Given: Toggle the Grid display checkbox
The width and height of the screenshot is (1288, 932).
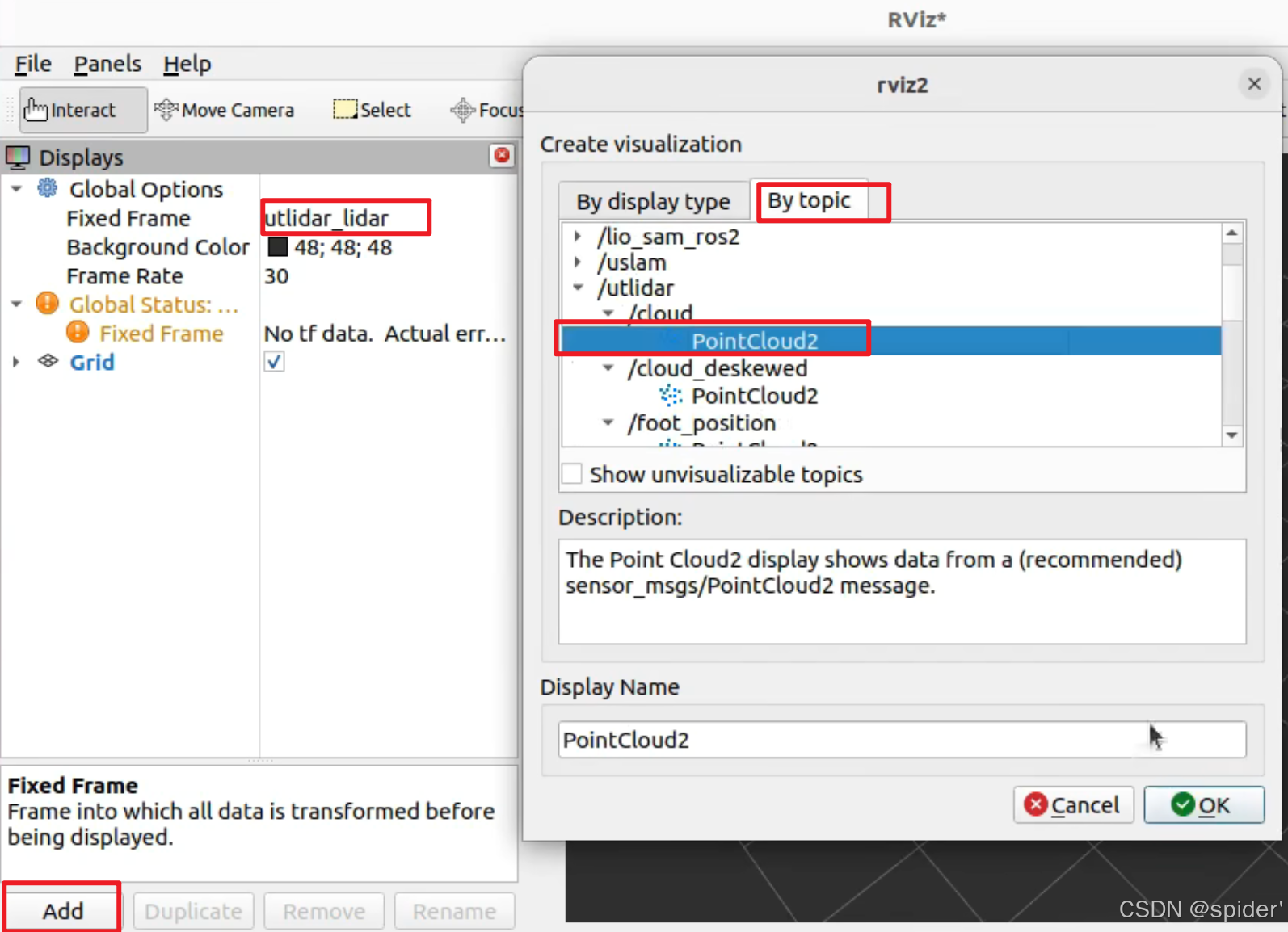Looking at the screenshot, I should (275, 362).
